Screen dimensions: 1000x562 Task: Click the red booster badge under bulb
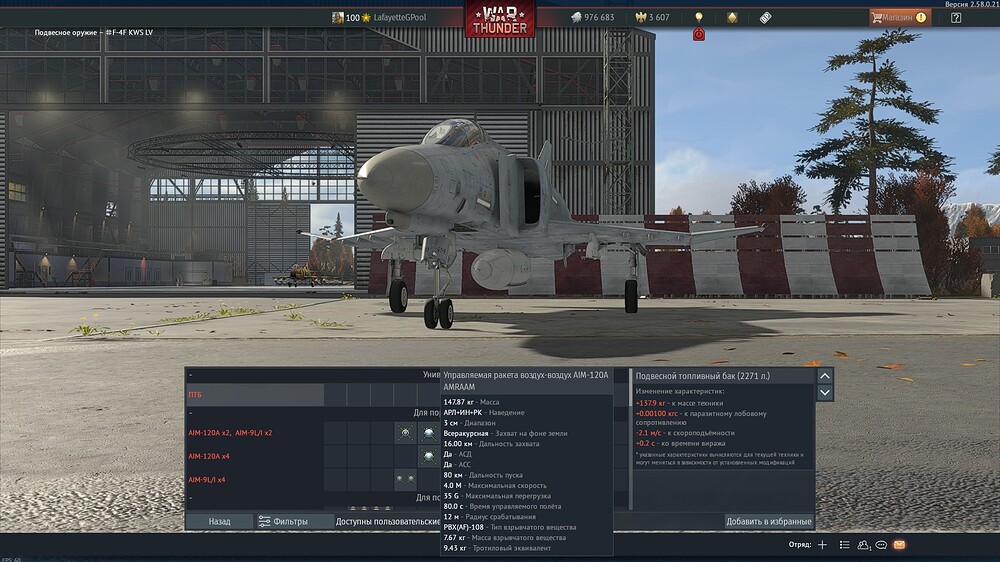tap(699, 34)
